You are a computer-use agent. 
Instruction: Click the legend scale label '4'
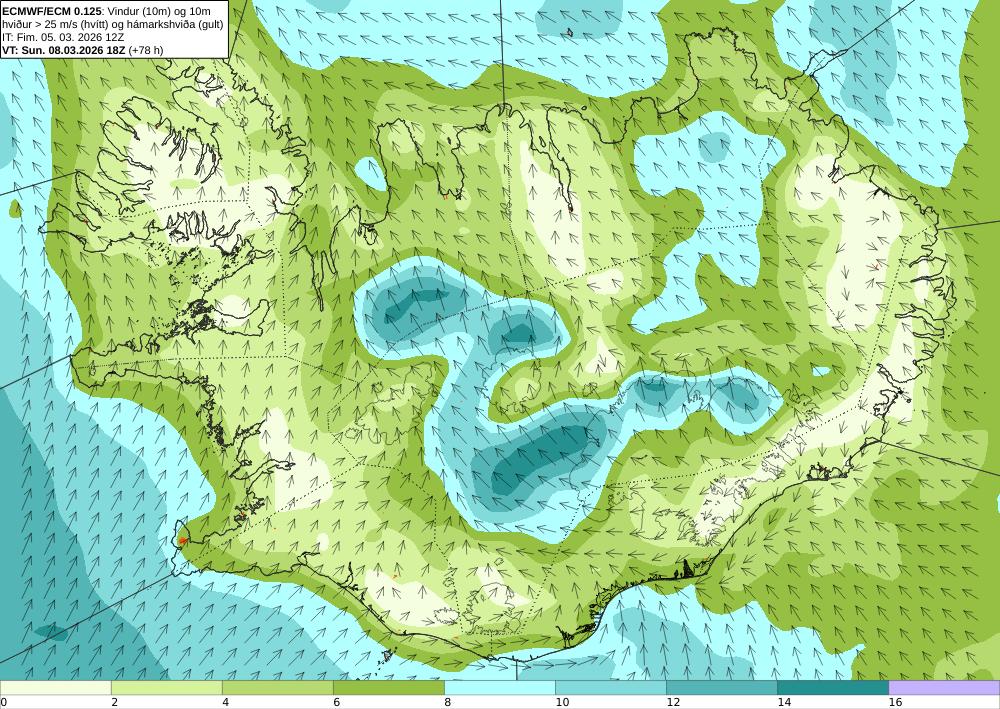(225, 703)
